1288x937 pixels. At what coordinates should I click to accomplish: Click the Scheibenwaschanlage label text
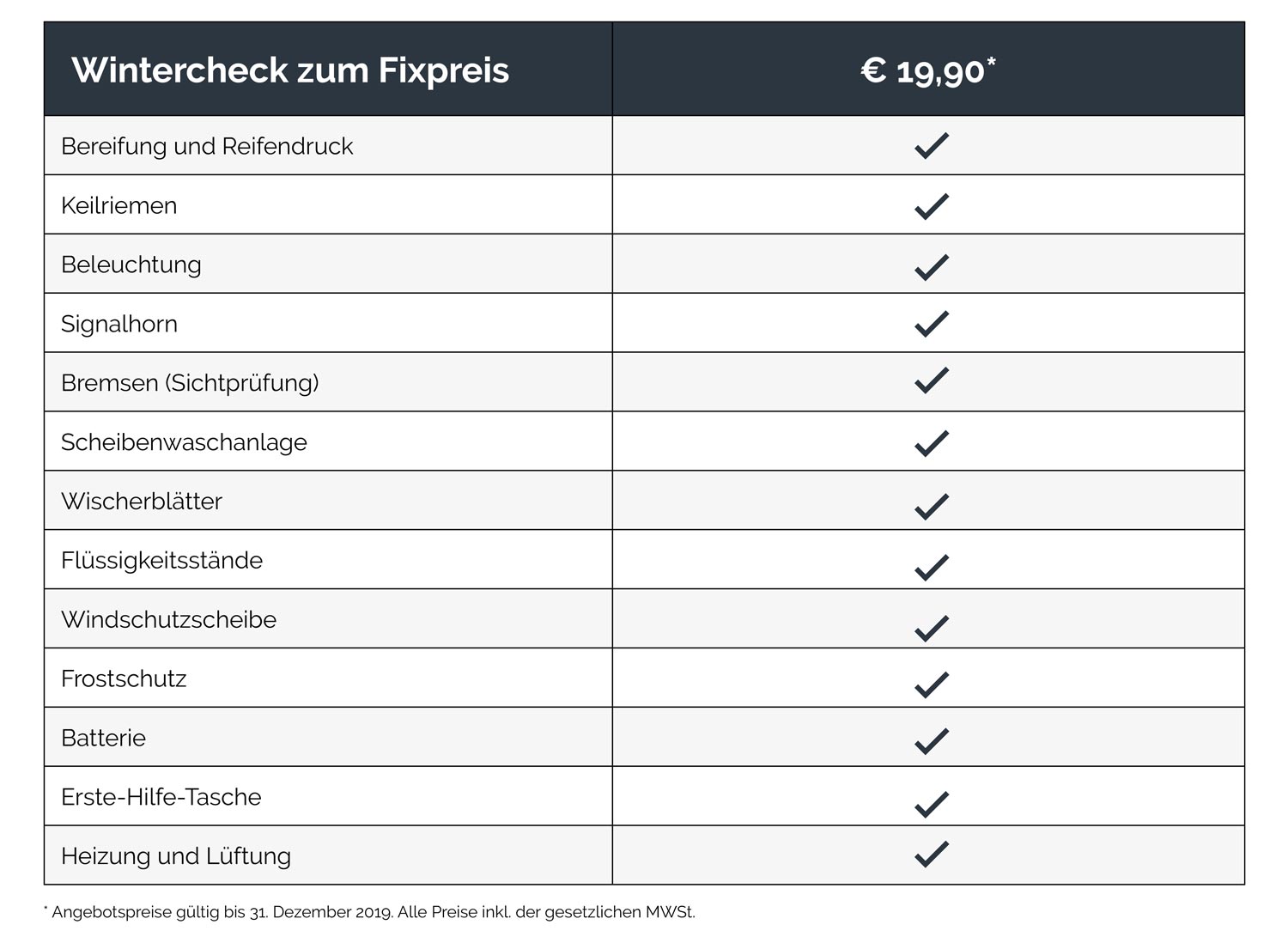184,442
